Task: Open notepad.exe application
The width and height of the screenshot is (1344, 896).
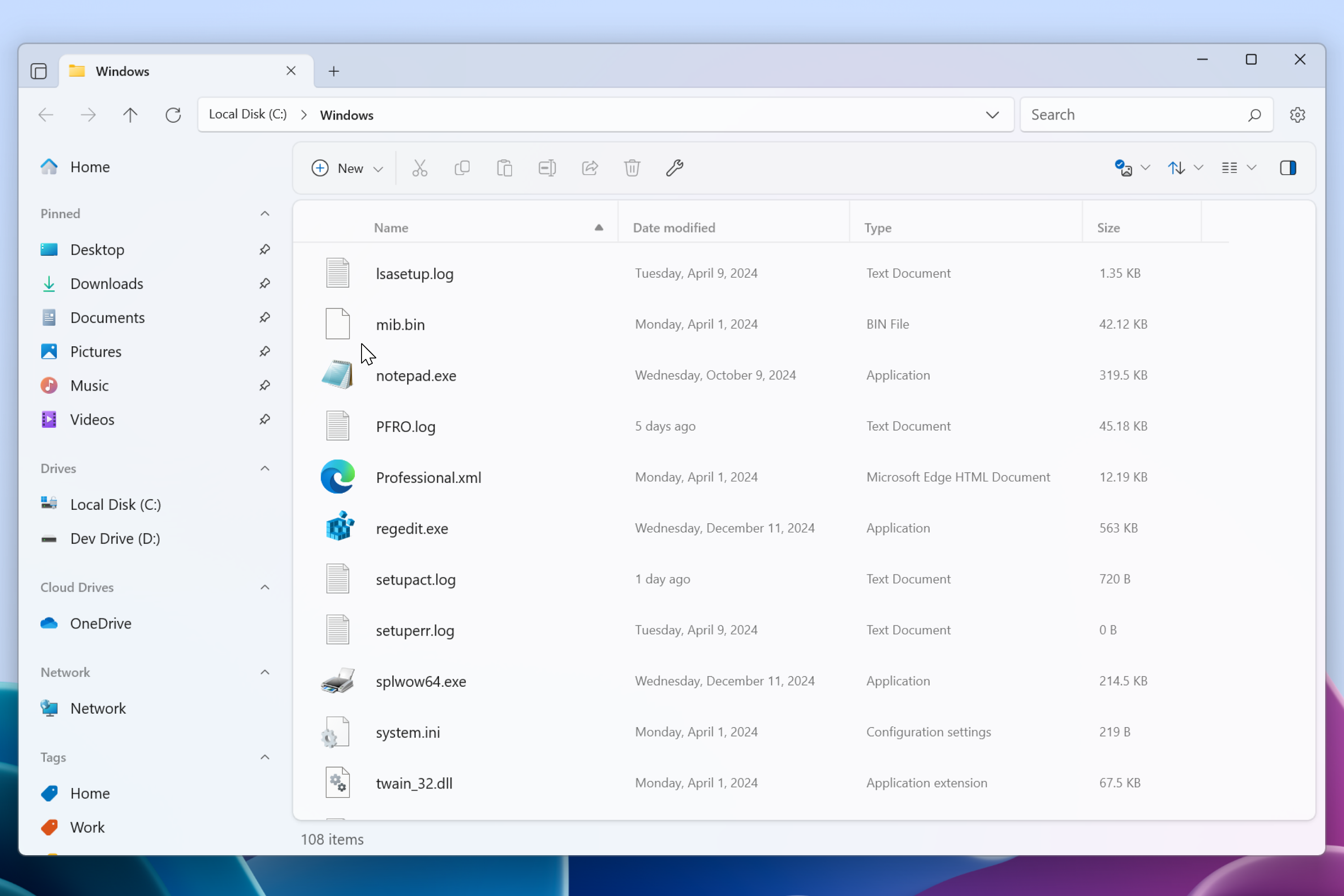Action: [416, 374]
